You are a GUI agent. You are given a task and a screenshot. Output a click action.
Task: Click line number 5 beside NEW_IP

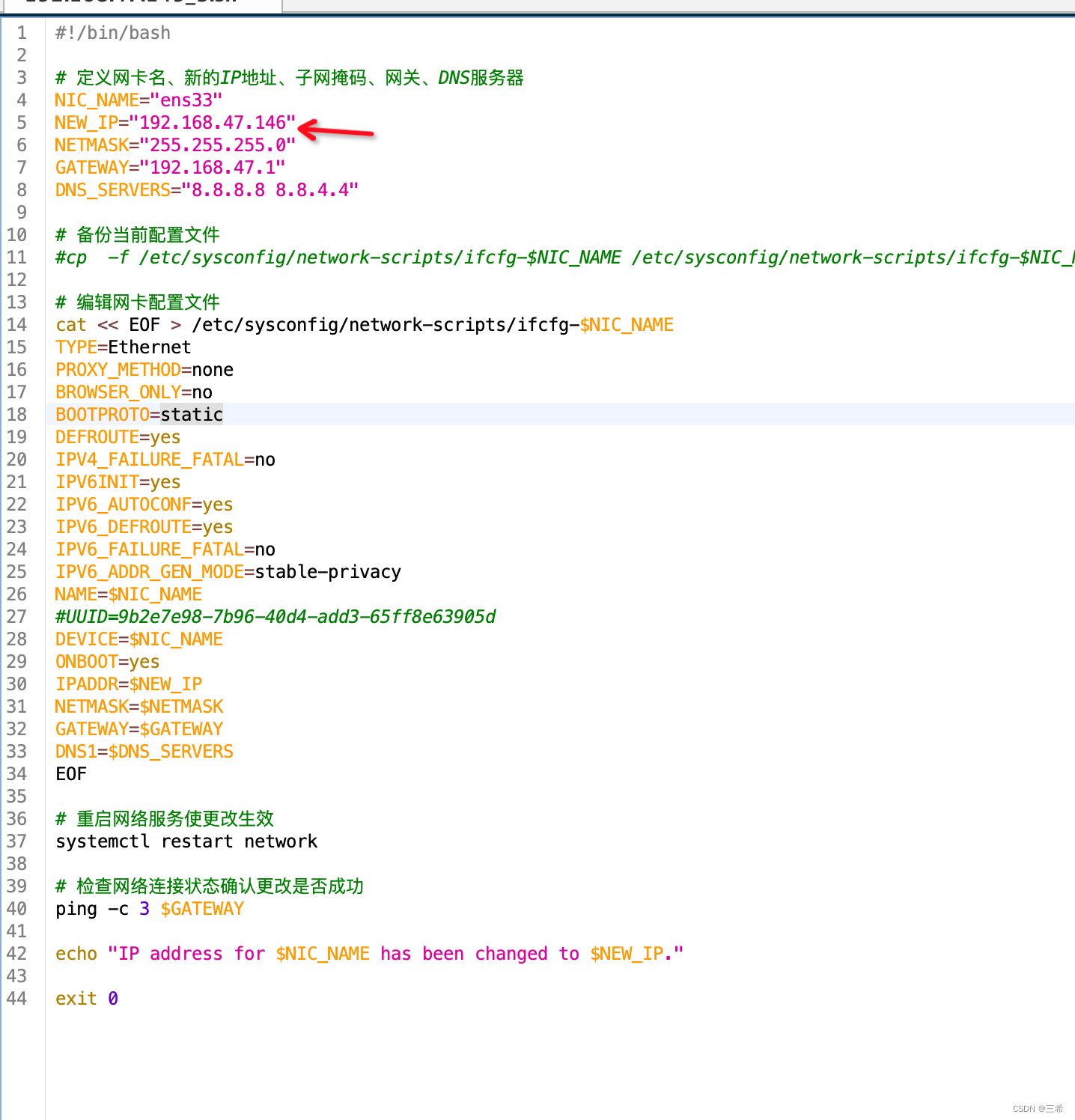point(21,123)
